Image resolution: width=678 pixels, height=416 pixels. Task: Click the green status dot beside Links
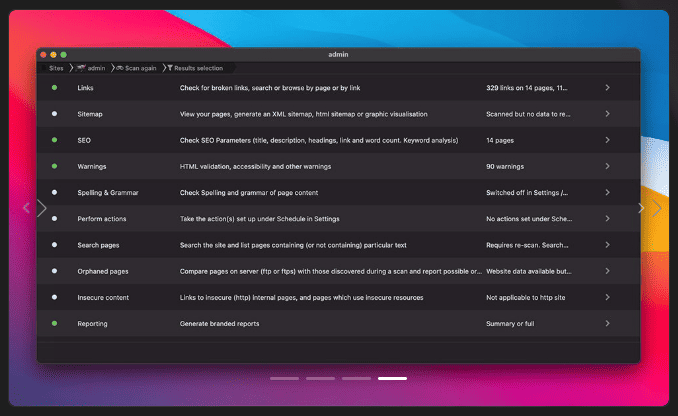(54, 87)
